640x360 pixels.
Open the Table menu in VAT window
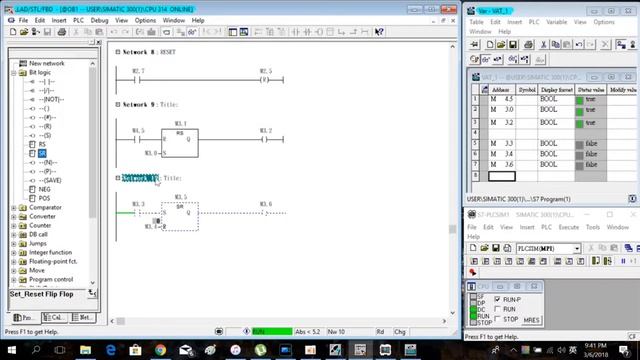pyautogui.click(x=476, y=22)
